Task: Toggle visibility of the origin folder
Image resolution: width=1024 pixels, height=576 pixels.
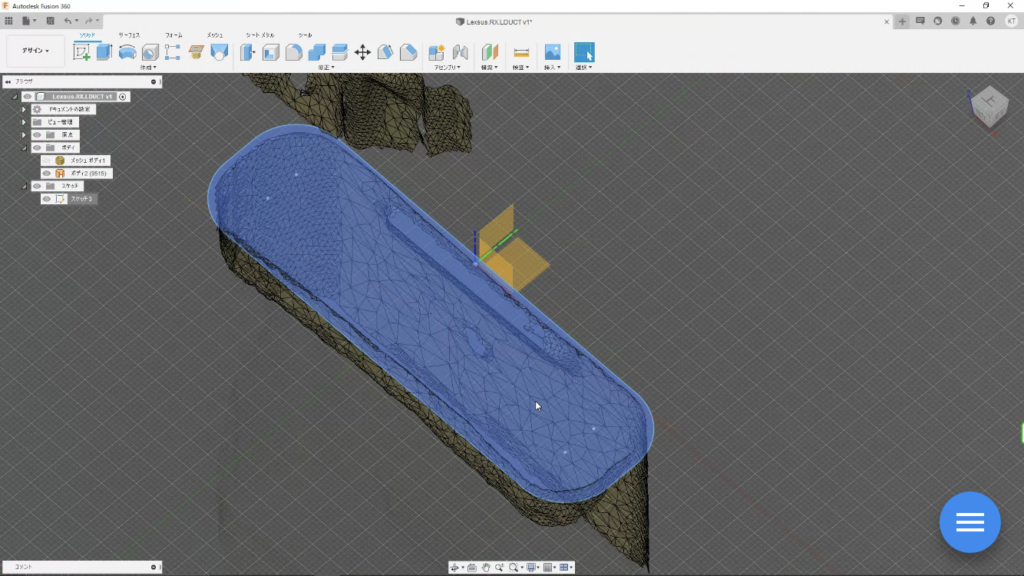Action: click(x=37, y=135)
